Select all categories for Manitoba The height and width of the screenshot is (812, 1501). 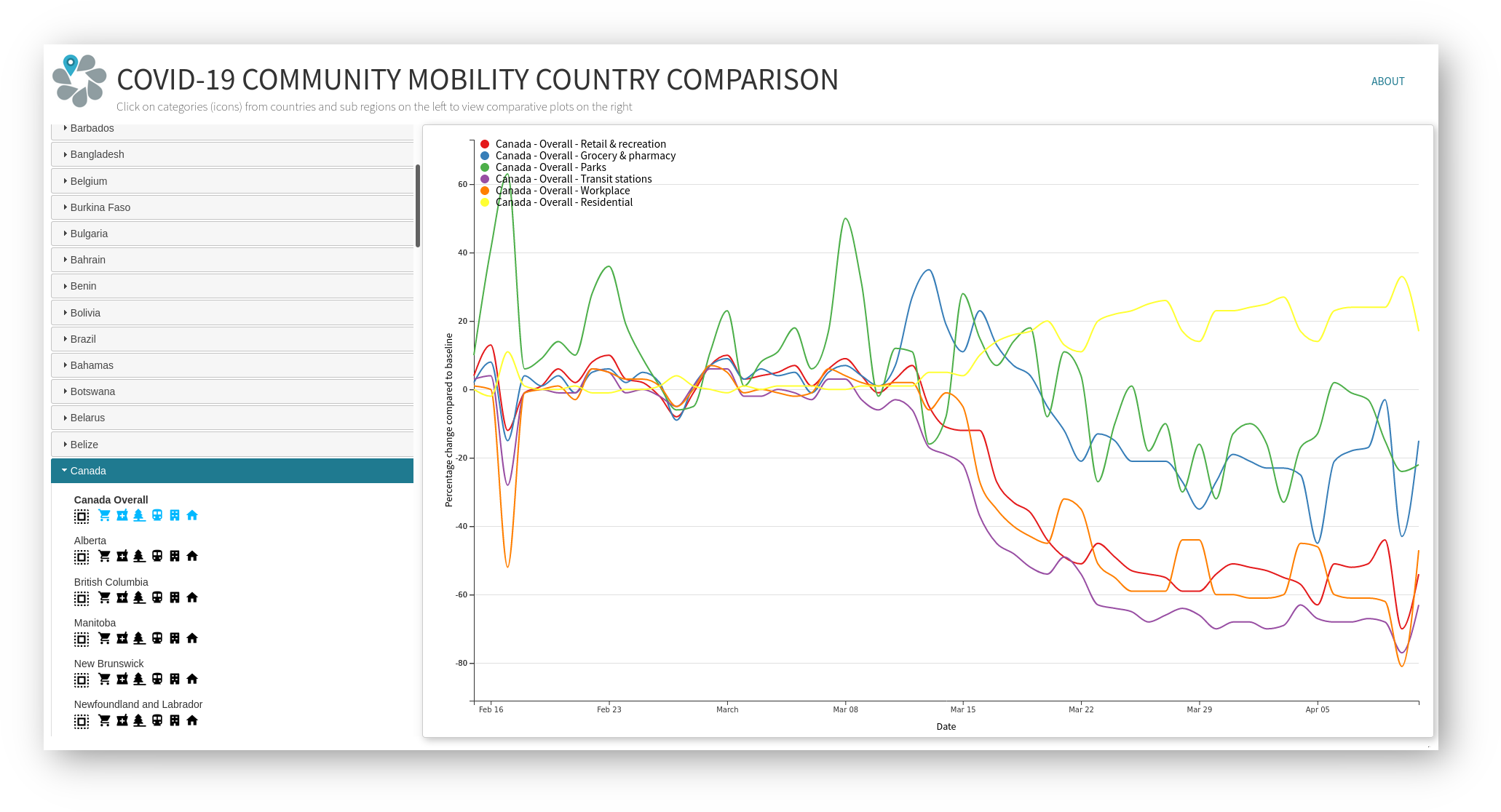[x=82, y=639]
